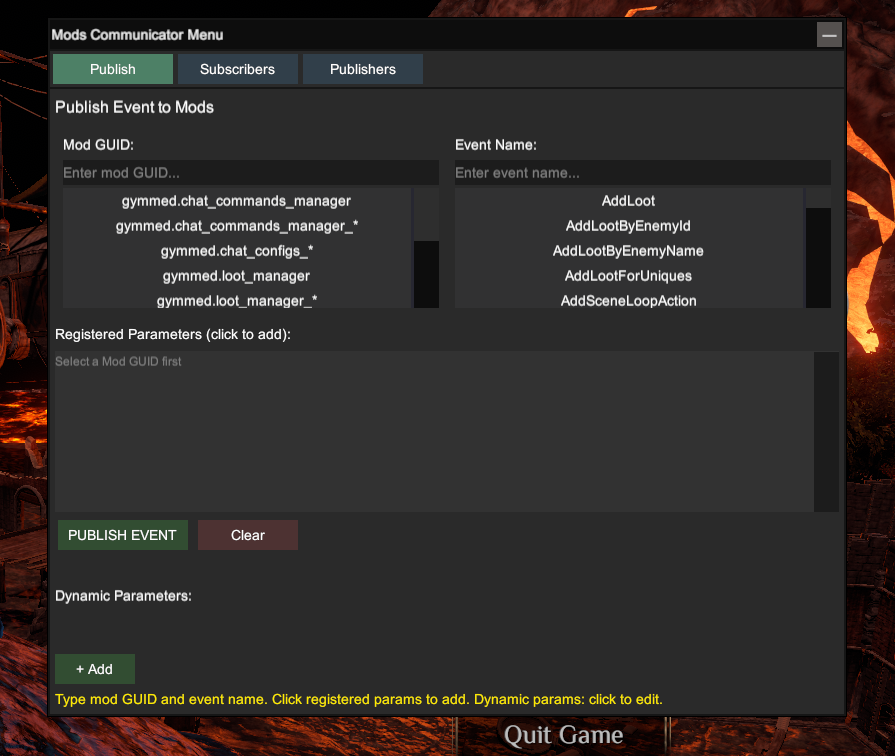Minimize the Mods Communicator Menu window
Viewport: 895px width, 756px height.
click(829, 35)
